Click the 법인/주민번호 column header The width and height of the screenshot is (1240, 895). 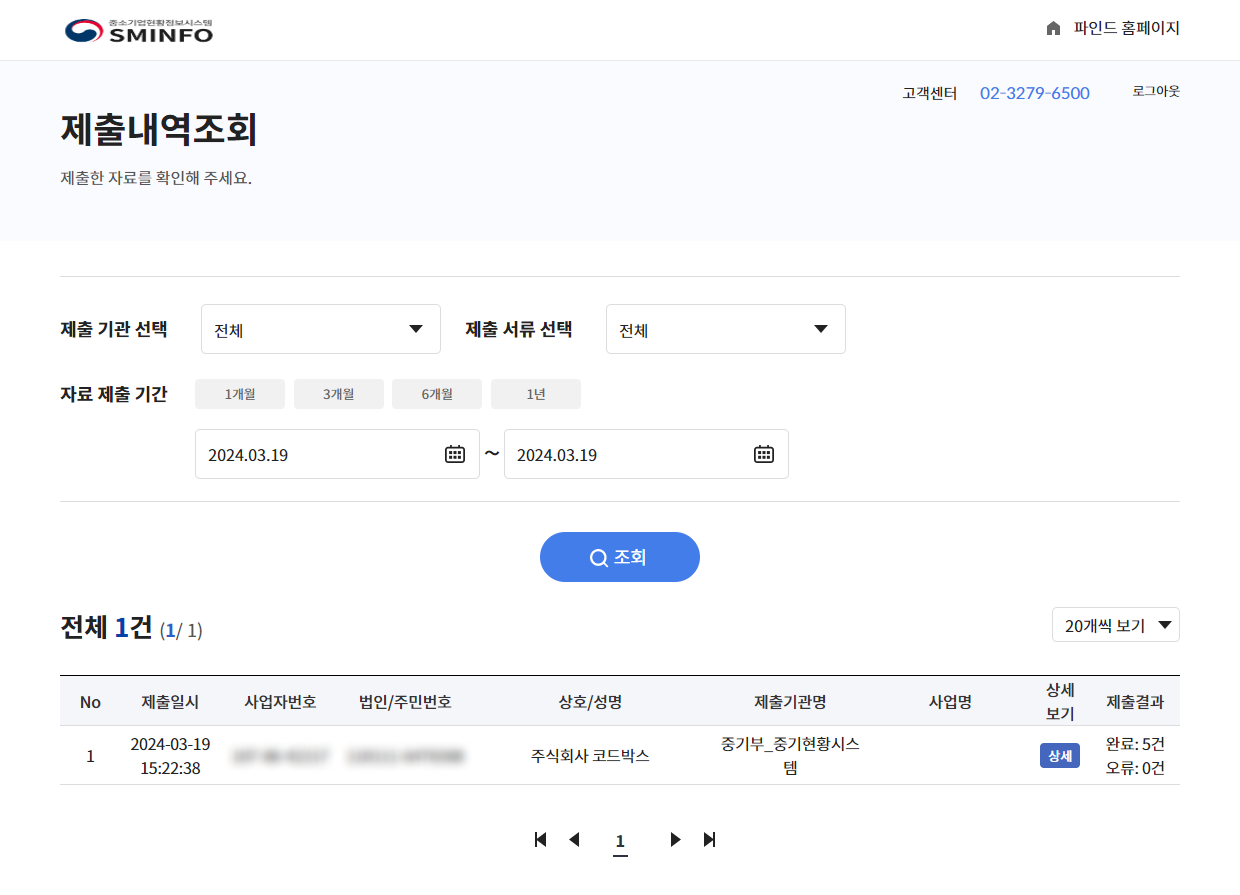405,702
